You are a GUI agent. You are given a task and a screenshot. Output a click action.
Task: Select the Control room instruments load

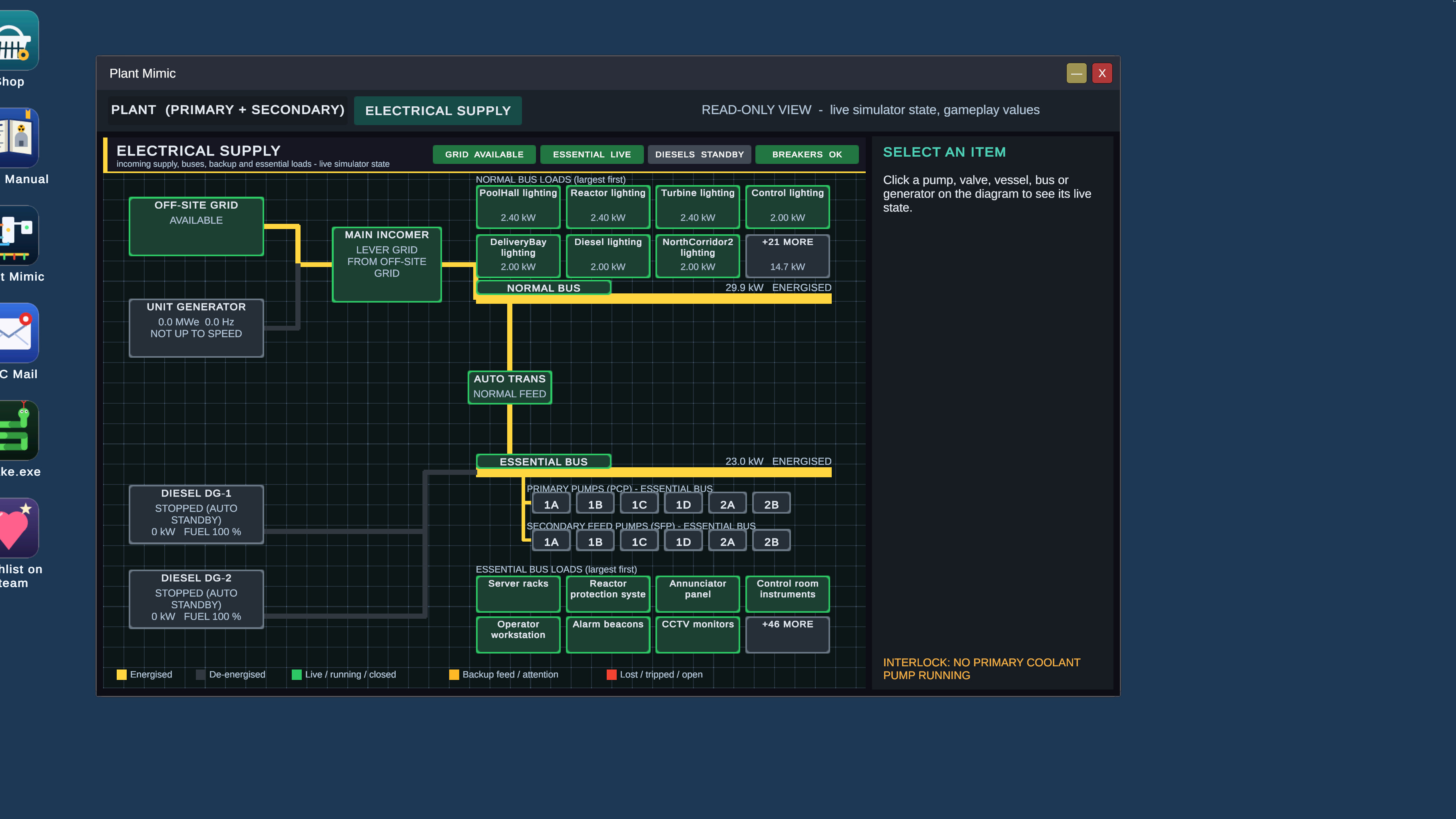tap(787, 594)
